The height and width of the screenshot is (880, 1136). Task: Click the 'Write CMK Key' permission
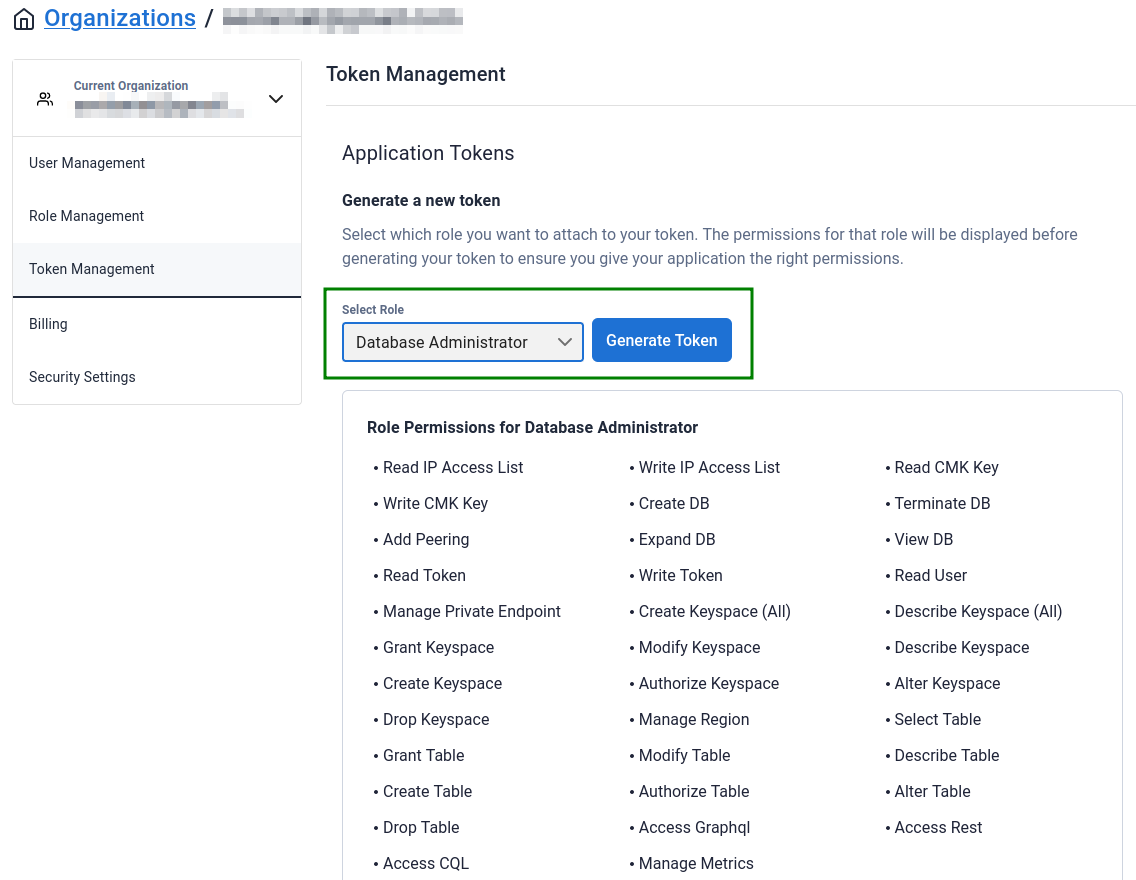(435, 503)
